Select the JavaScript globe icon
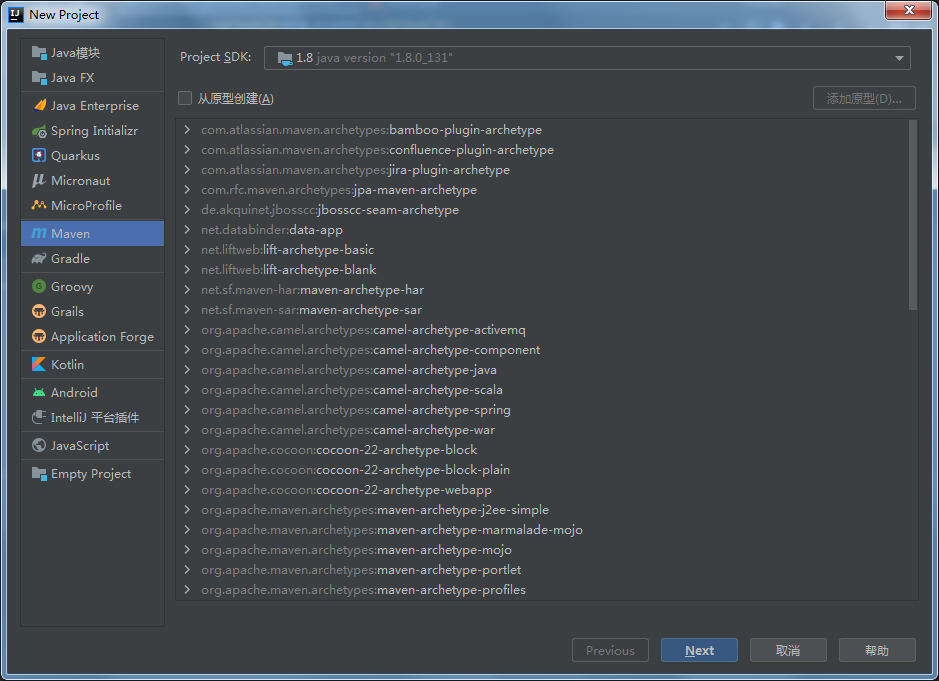Viewport: 939px width, 681px height. pos(39,446)
